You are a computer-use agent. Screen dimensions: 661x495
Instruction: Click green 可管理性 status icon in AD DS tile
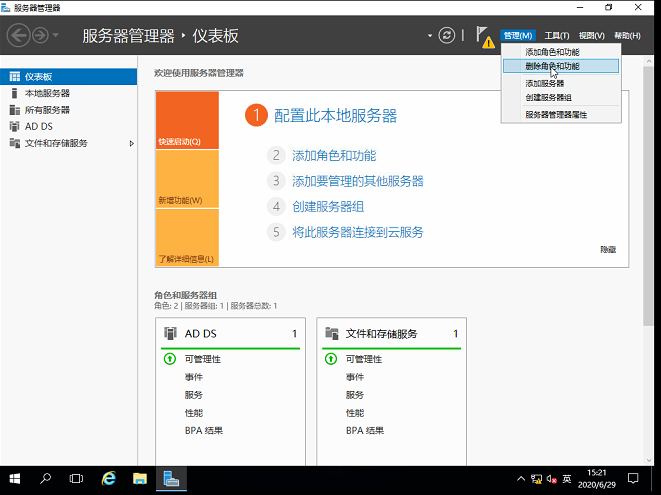coord(170,359)
